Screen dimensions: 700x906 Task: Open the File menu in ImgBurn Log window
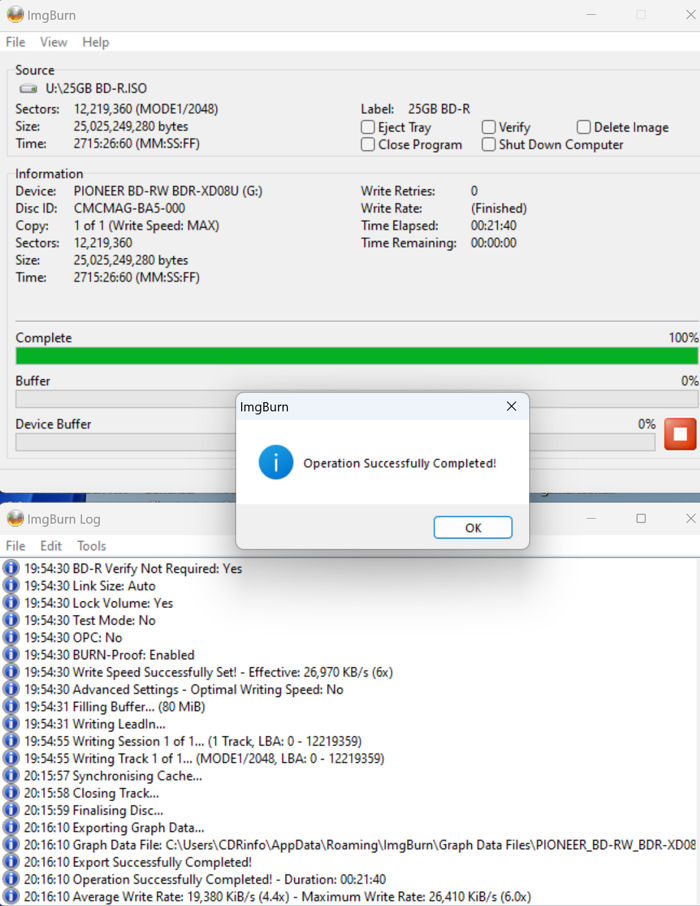click(x=16, y=545)
